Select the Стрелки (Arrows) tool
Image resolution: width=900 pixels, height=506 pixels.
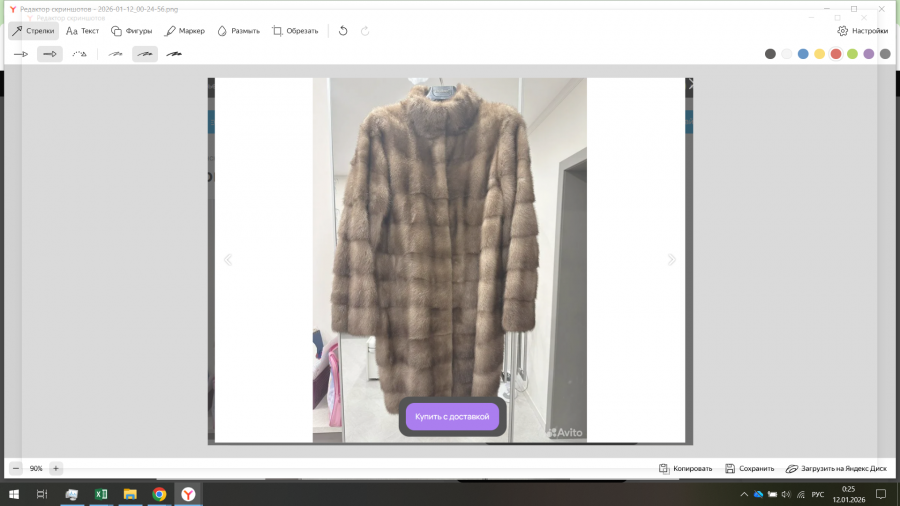[33, 31]
